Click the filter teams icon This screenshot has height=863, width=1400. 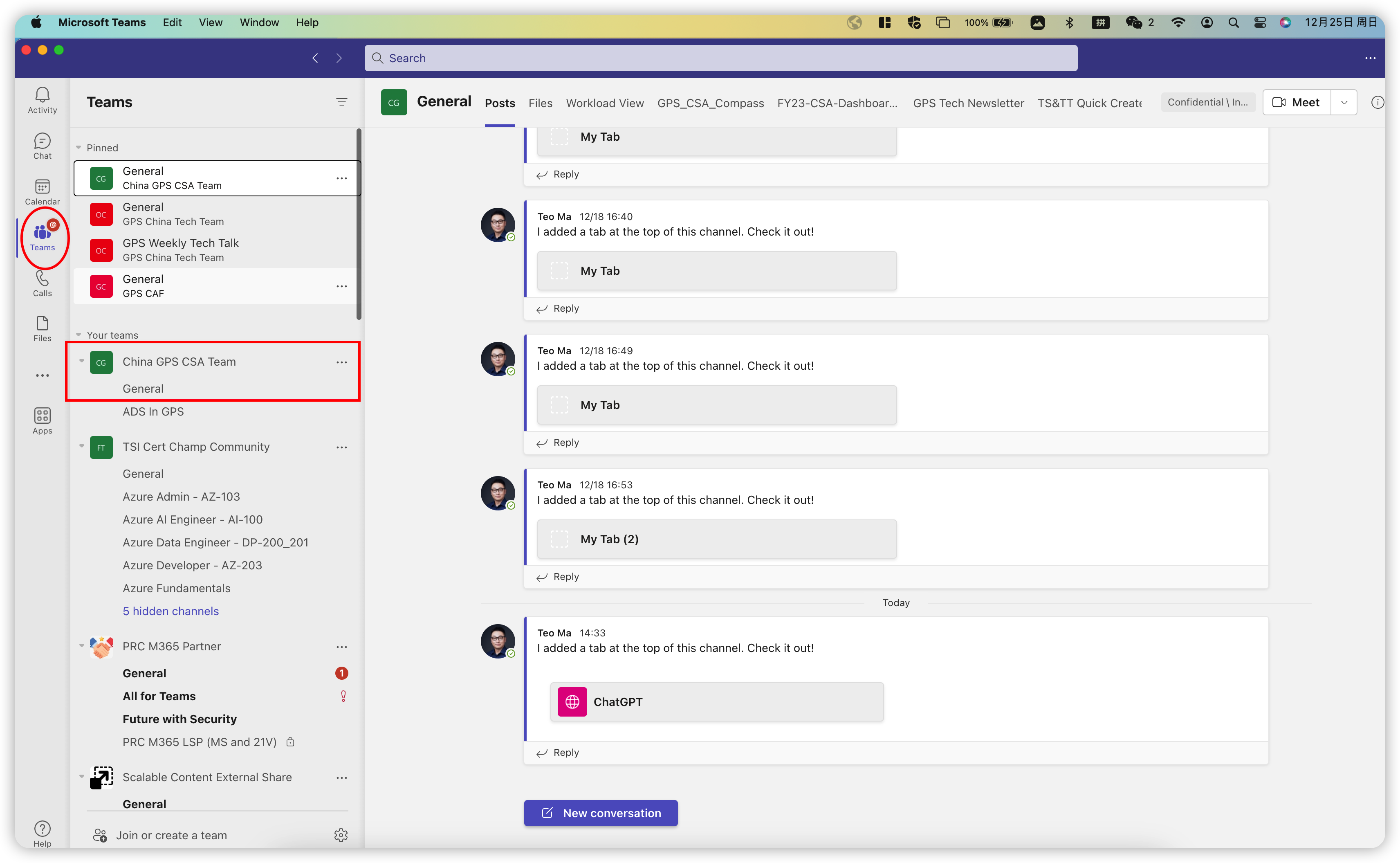(x=341, y=102)
